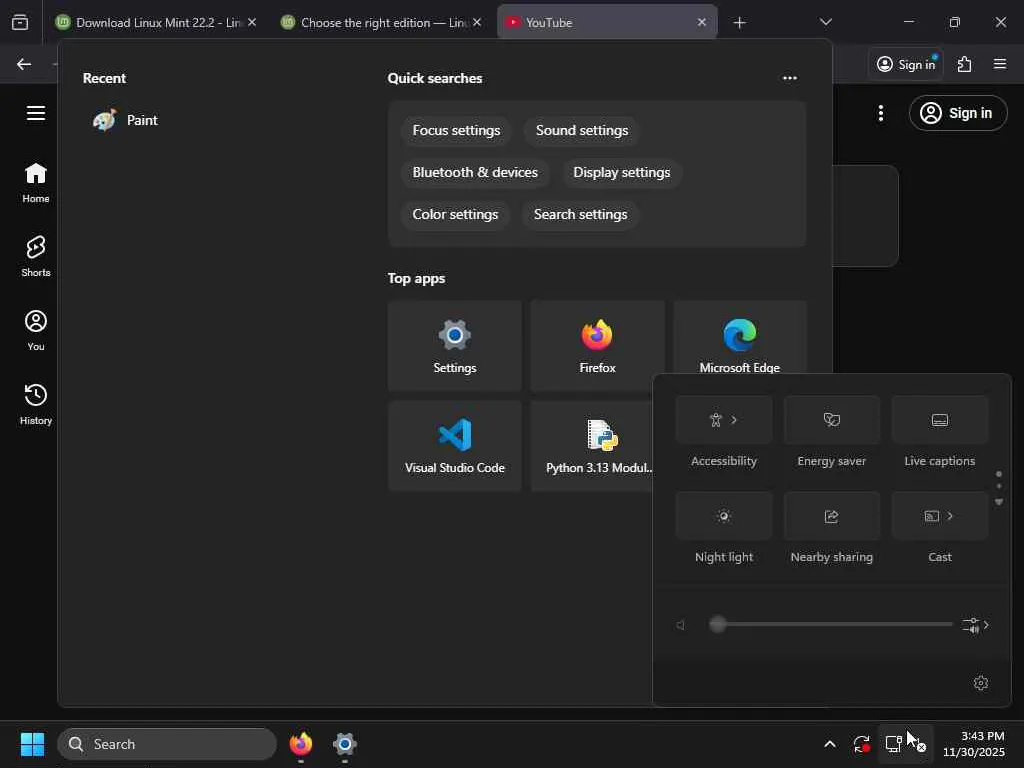Open Firefox application hamburger menu
Viewport: 1024px width, 768px height.
point(1000,64)
